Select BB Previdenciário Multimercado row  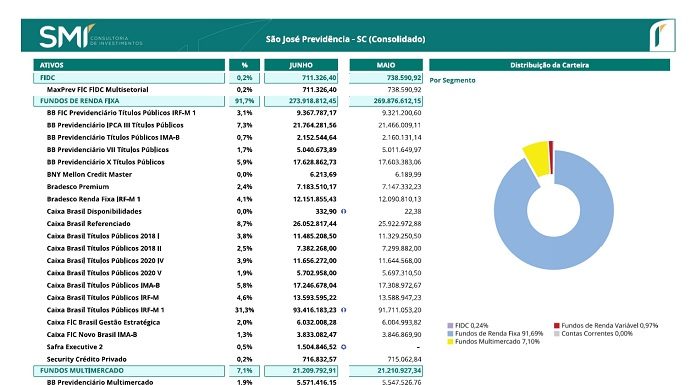pos(100,381)
